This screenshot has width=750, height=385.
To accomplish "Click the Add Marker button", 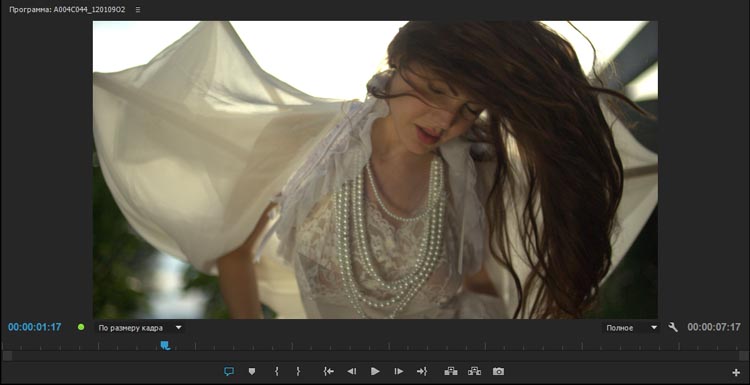I will [252, 371].
